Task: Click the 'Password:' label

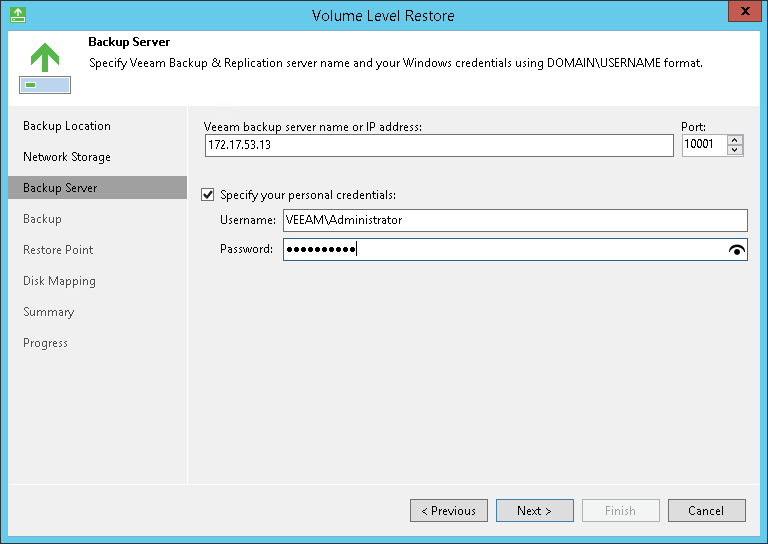Action: (x=246, y=249)
